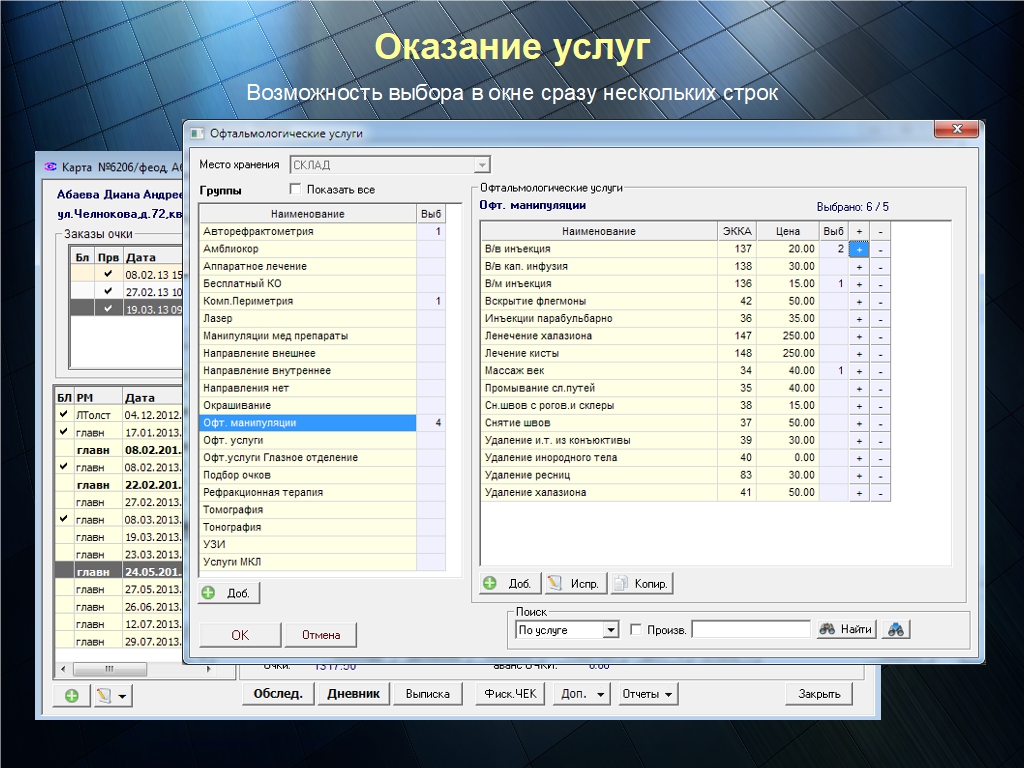
Task: Click green plus icon at bottom of patient card
Action: 72,696
